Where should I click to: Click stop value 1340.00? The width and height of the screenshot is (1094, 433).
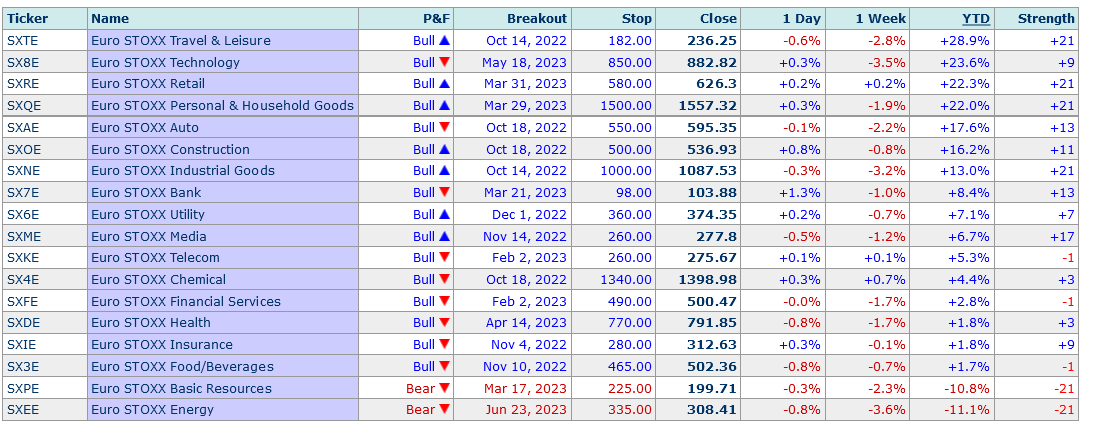pyautogui.click(x=626, y=280)
